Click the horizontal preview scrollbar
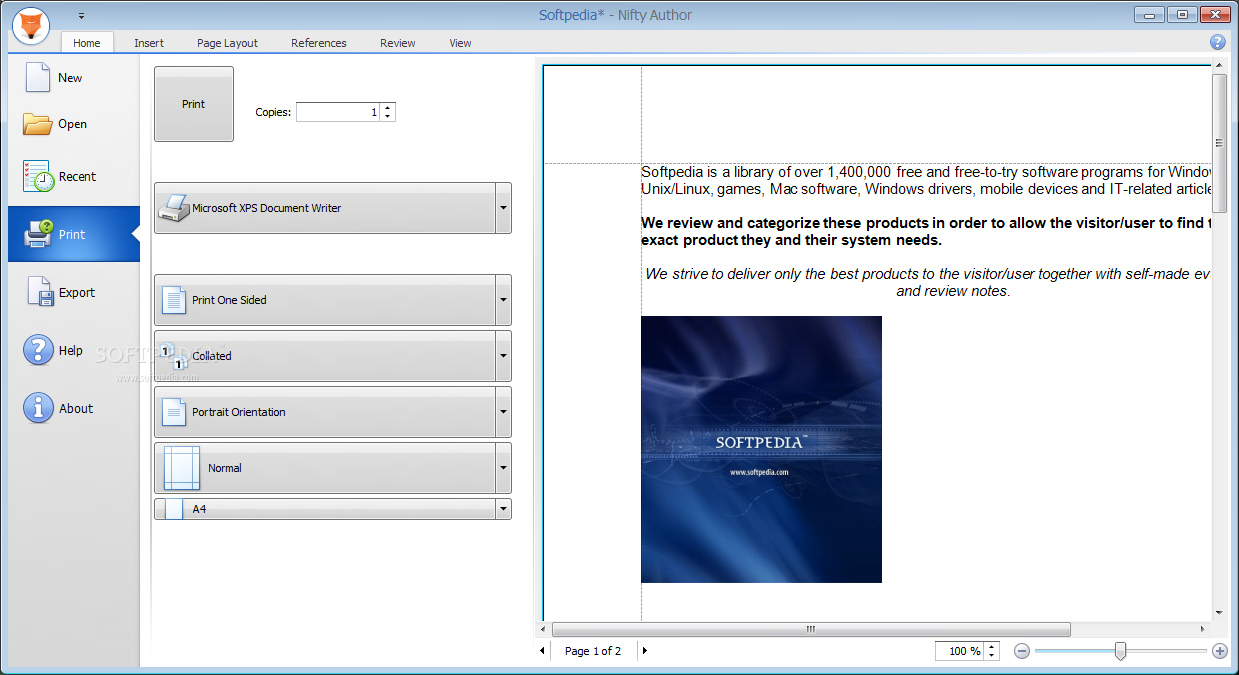The width and height of the screenshot is (1239, 675). click(811, 629)
